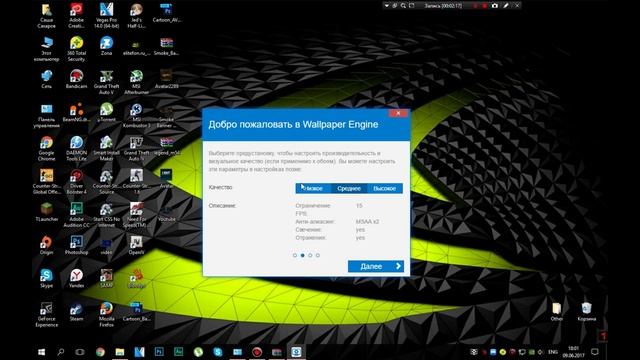Open uTorrent desktop shortcut
The image size is (640, 360).
click(x=107, y=112)
